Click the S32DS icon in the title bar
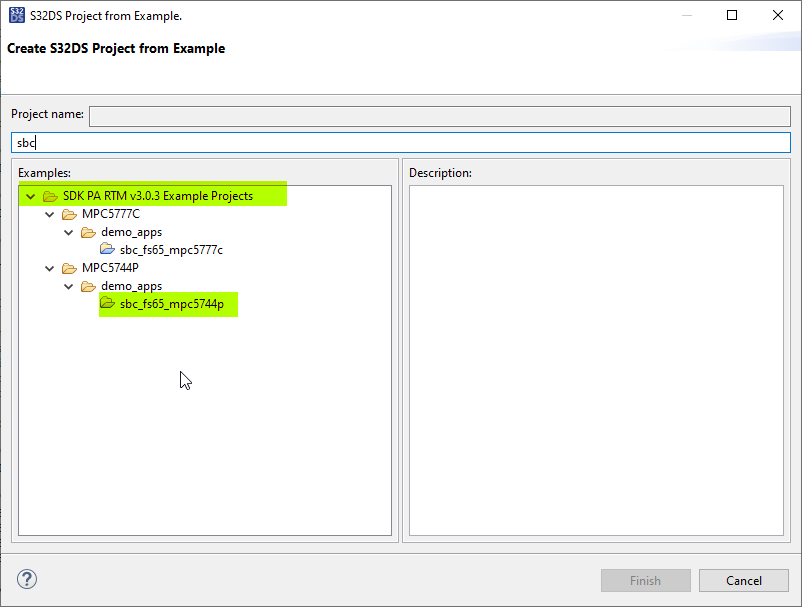 click(x=16, y=15)
